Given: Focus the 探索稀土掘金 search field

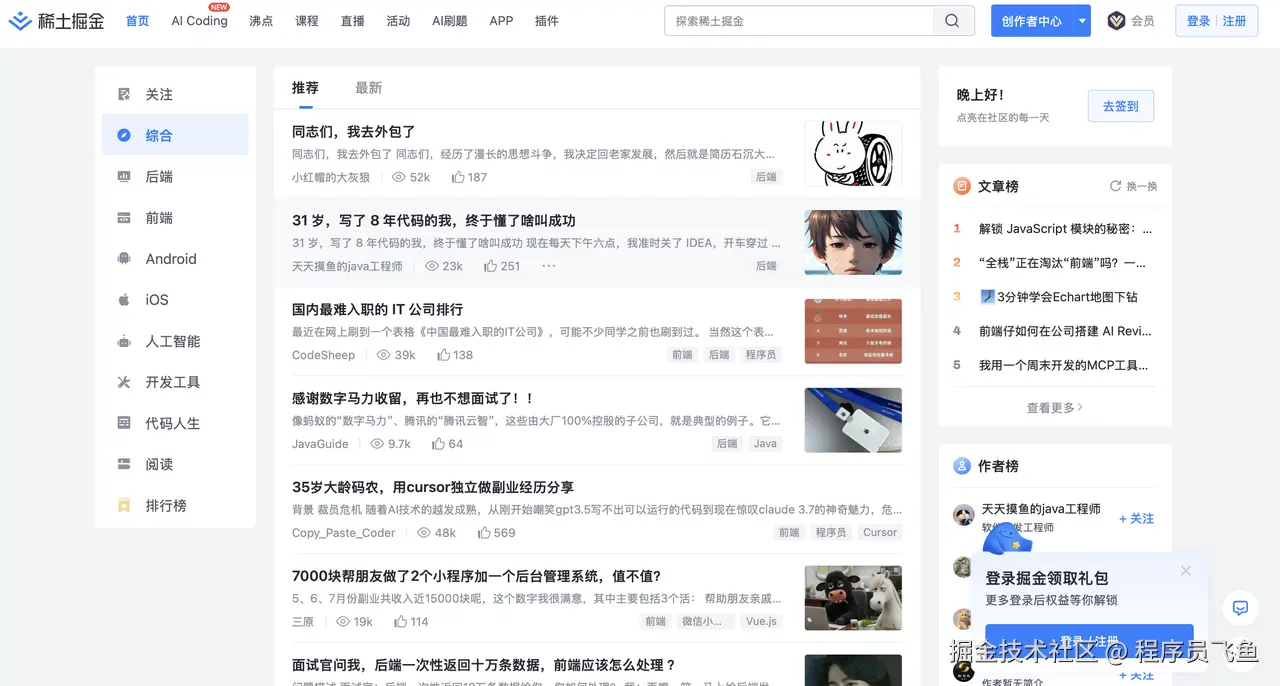Looking at the screenshot, I should tap(800, 21).
